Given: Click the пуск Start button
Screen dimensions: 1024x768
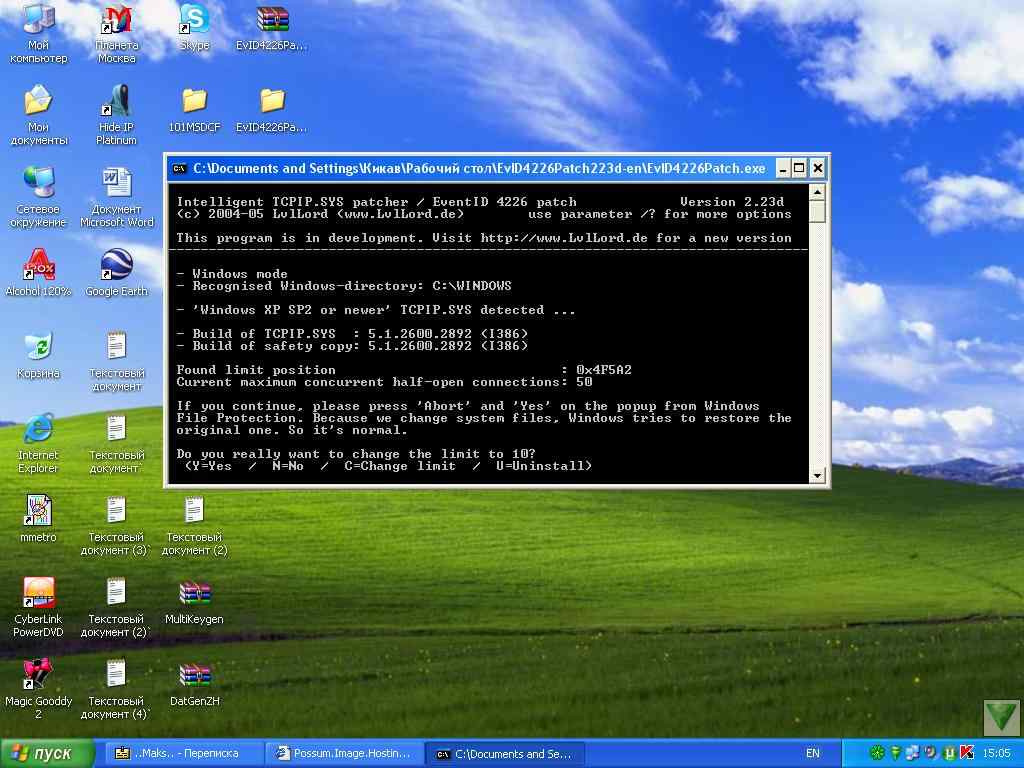Looking at the screenshot, I should tap(47, 754).
